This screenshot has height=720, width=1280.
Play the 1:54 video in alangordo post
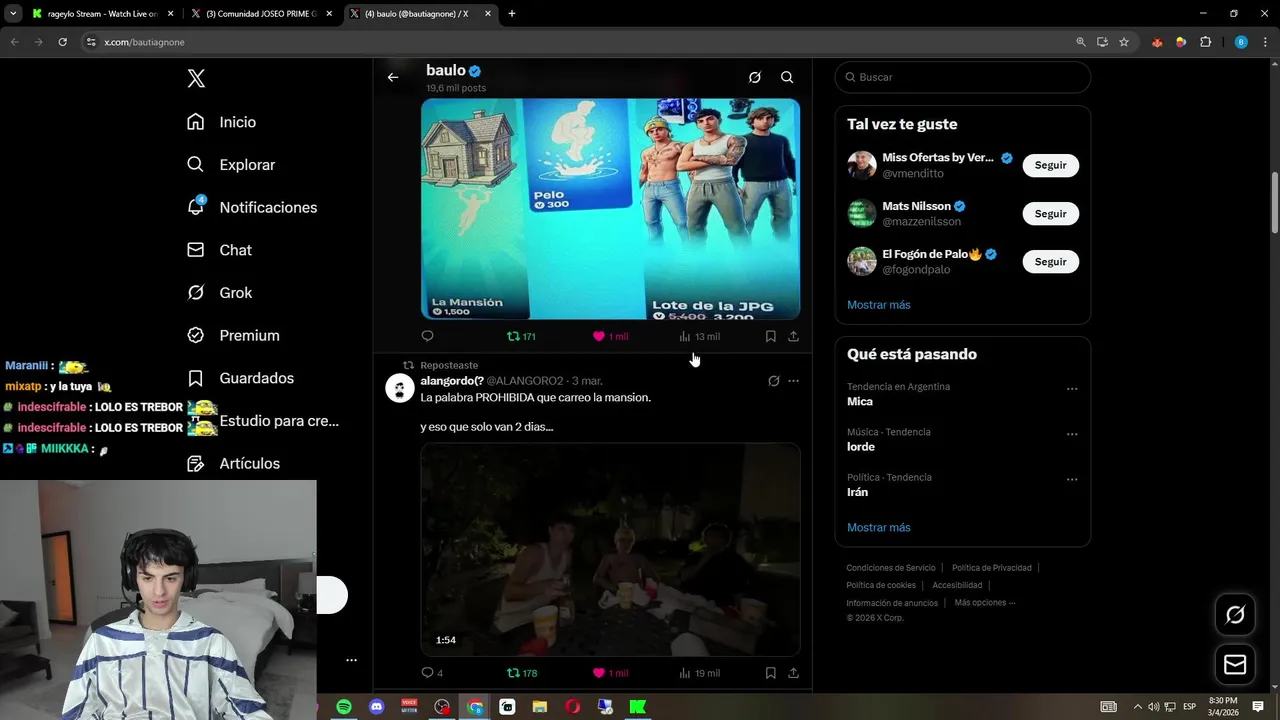pyautogui.click(x=610, y=549)
